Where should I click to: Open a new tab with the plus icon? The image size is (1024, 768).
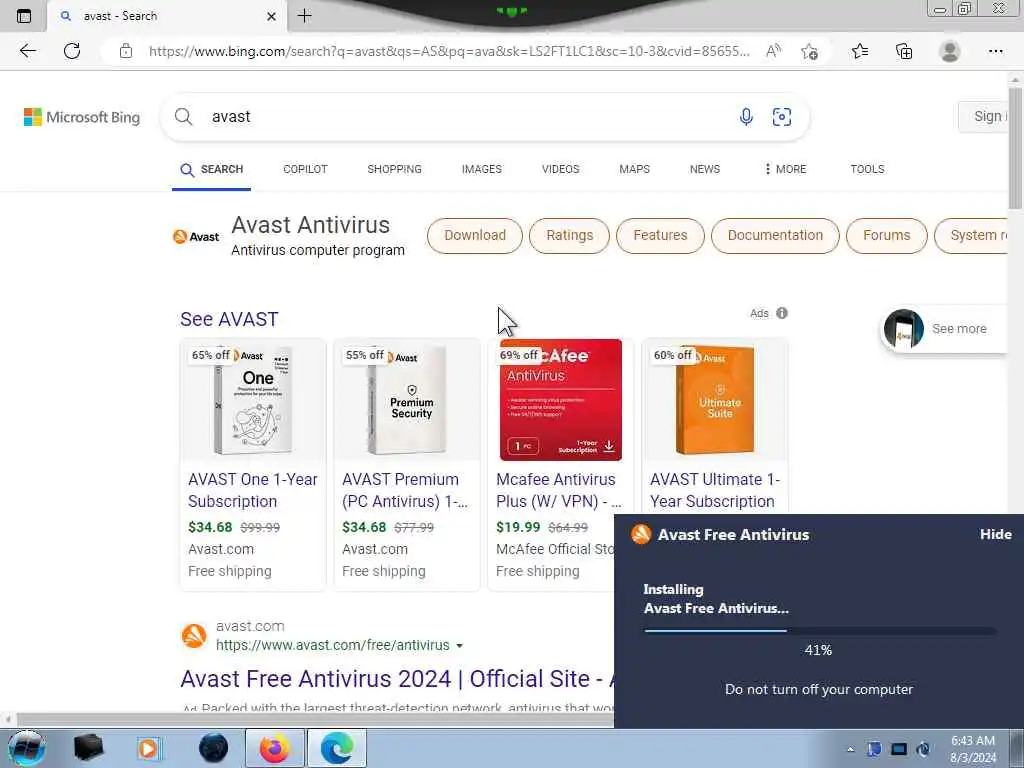304,16
